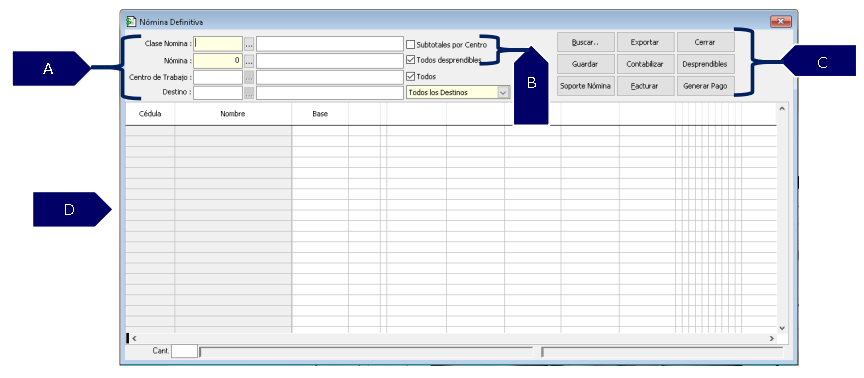
Task: Enable Subtotales por Centro checkbox
Action: click(411, 45)
